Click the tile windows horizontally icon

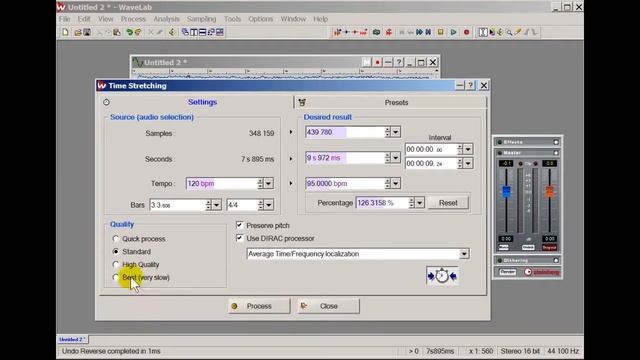pos(202,32)
